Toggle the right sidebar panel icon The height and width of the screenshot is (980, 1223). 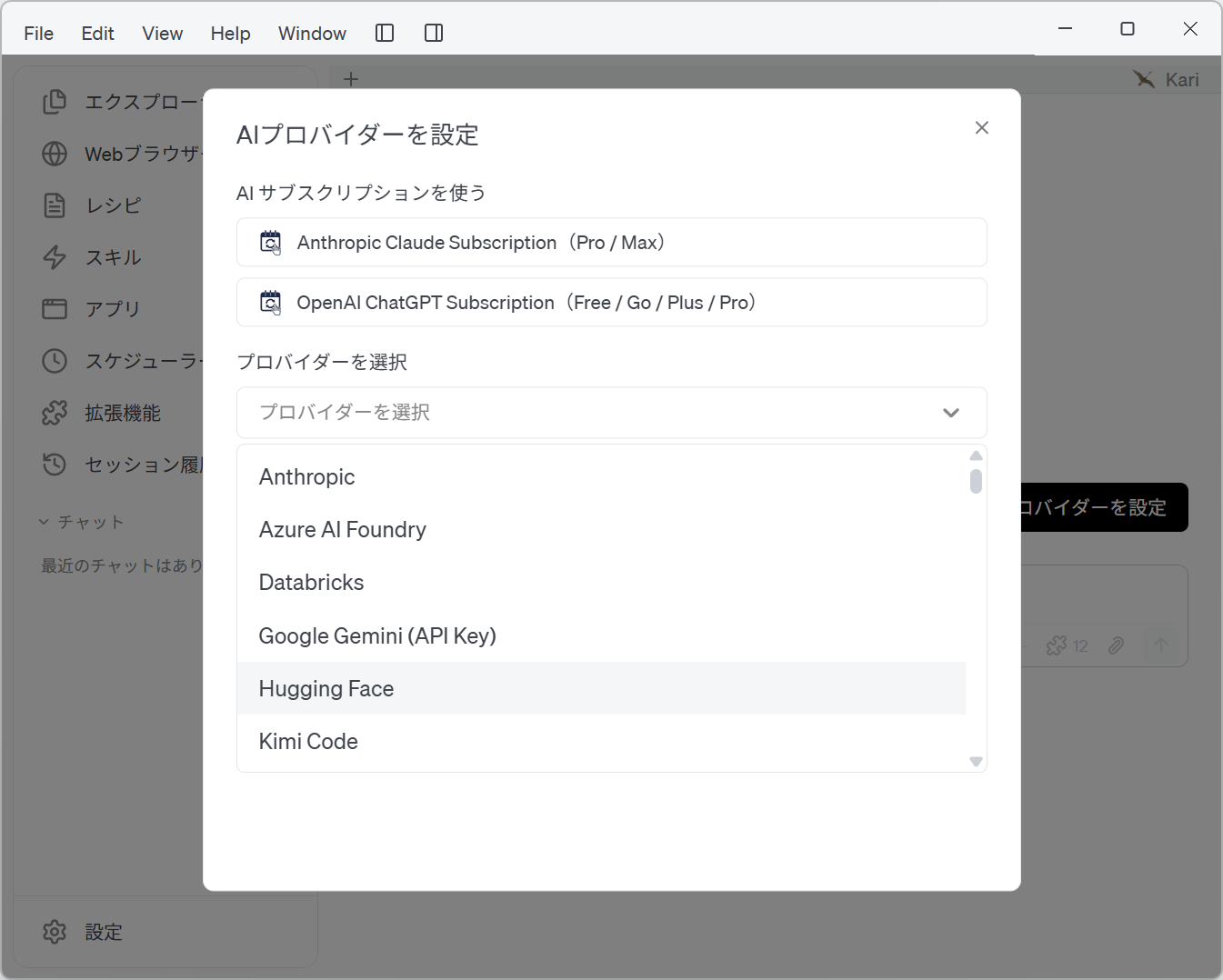[x=434, y=34]
